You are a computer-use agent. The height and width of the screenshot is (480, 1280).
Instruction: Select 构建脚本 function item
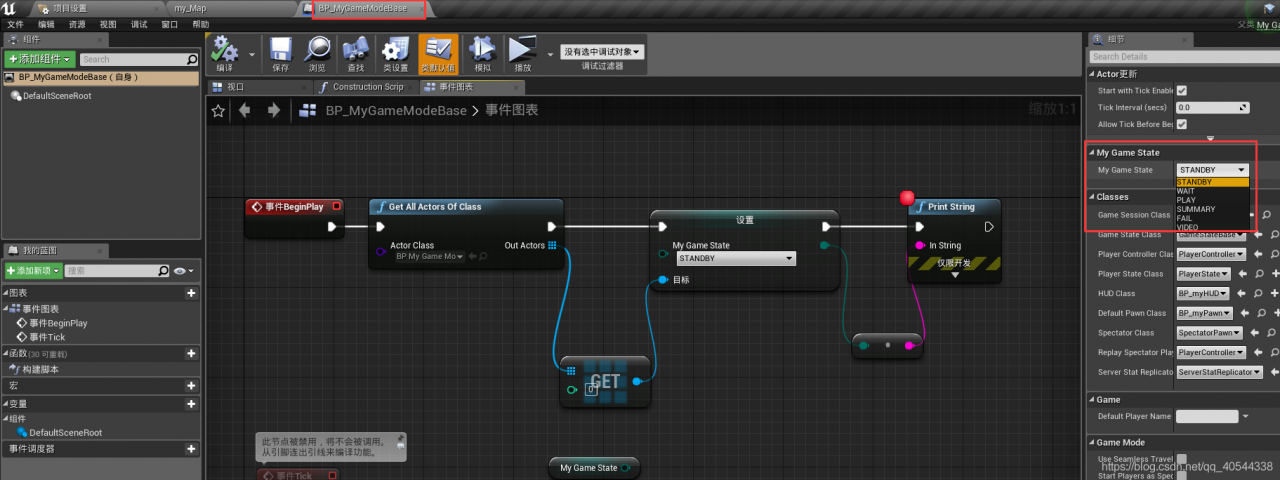(34, 369)
